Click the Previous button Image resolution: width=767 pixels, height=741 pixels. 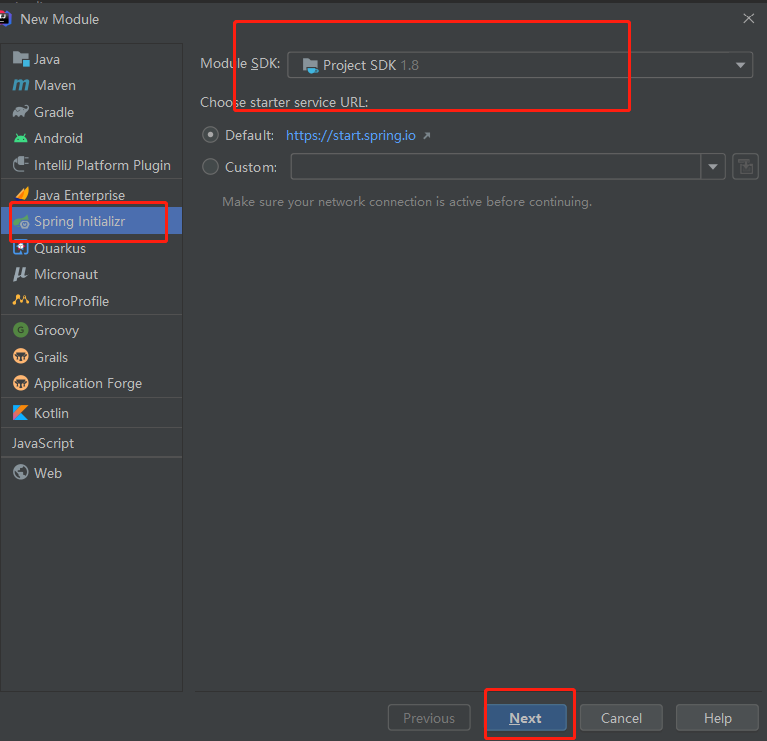[x=429, y=718]
